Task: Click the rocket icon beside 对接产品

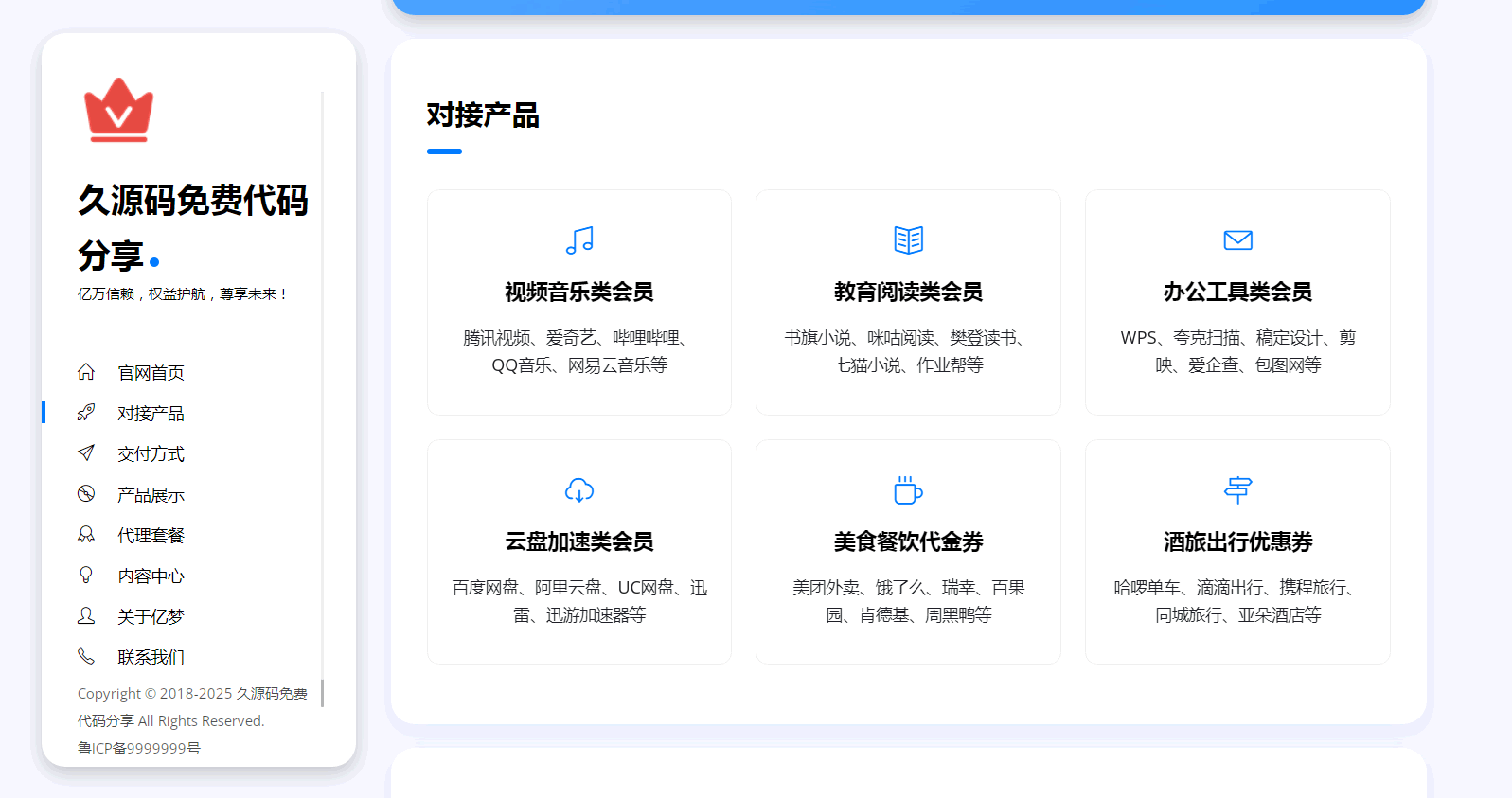Action: (86, 413)
